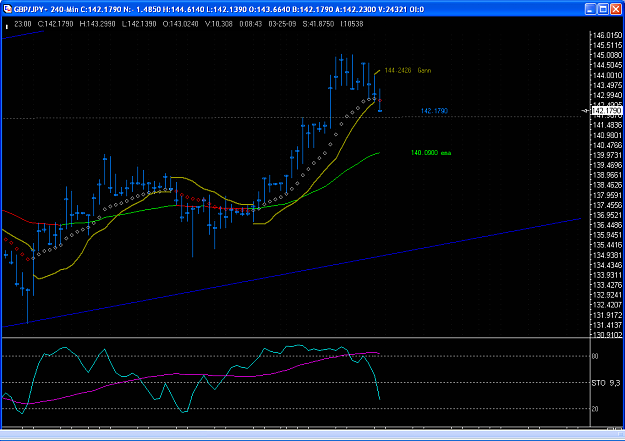The image size is (625, 441).
Task: Click the small cursor marker left of 23:00
Action: click(7, 27)
